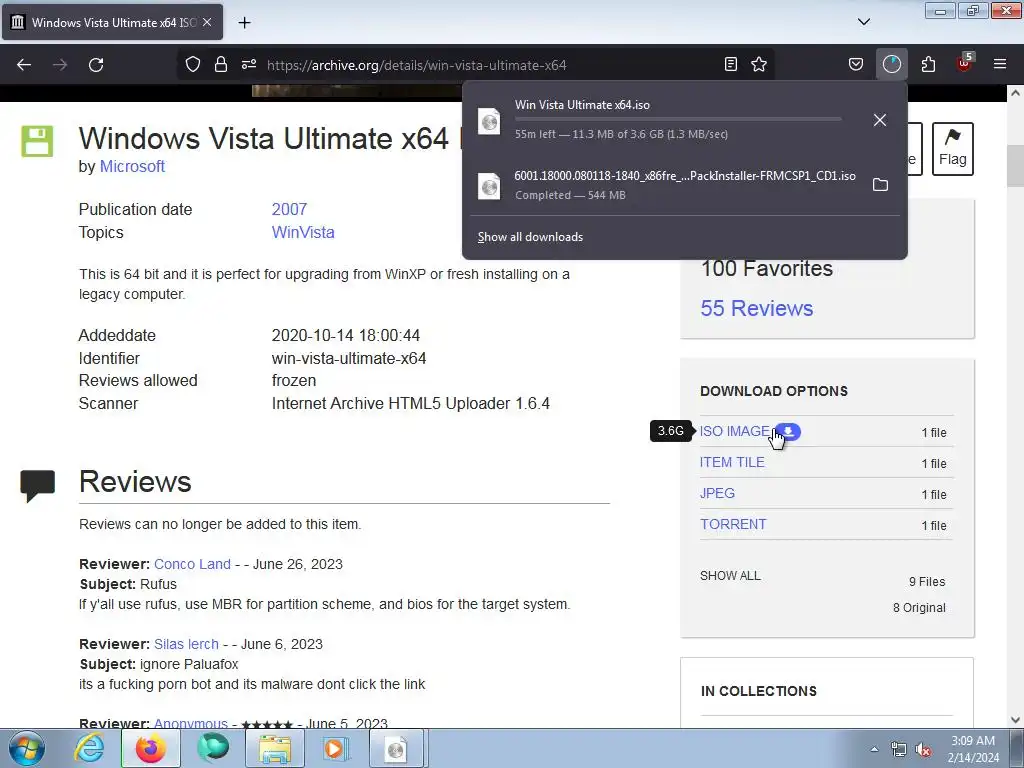Open tracking protection shield icon
Viewport: 1024px width, 768px height.
click(193, 64)
